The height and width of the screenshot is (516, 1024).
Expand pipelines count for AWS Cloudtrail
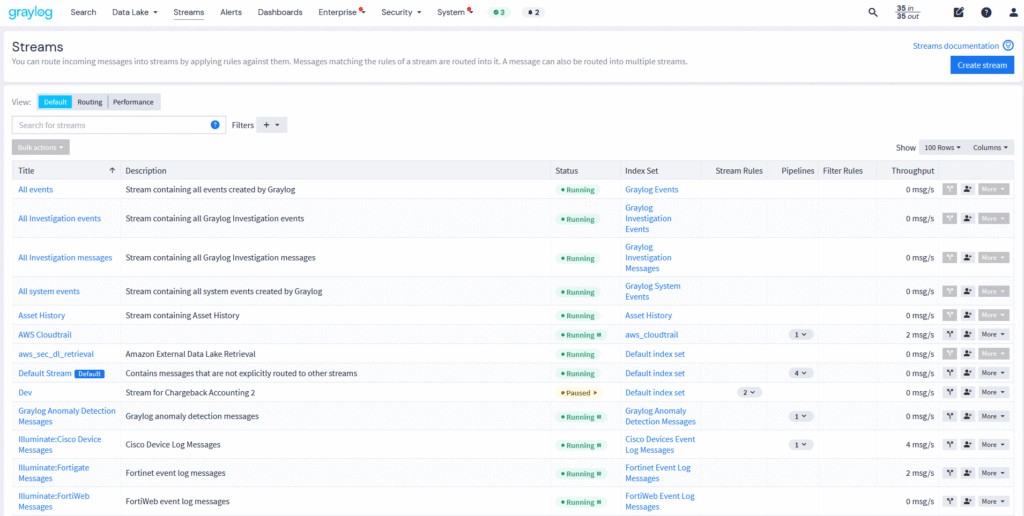click(x=801, y=334)
